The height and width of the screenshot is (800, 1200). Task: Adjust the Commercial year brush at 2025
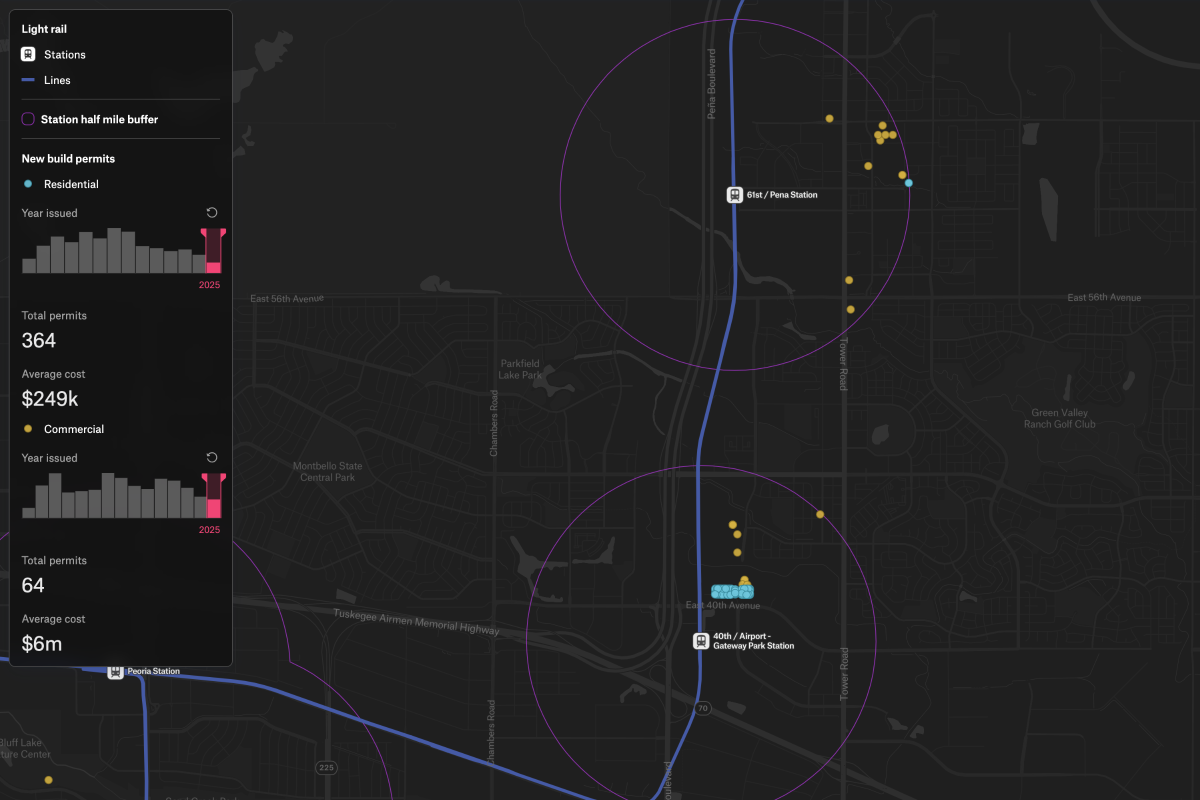tap(213, 495)
